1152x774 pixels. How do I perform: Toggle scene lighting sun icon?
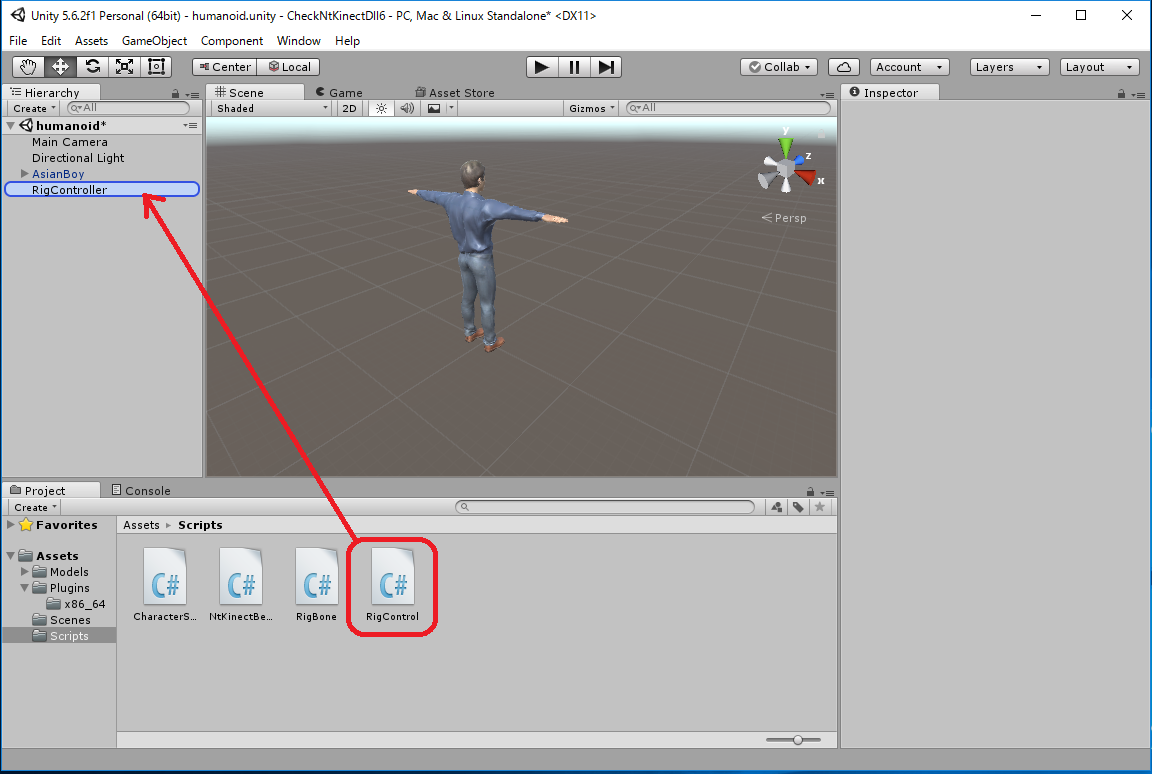(x=380, y=108)
